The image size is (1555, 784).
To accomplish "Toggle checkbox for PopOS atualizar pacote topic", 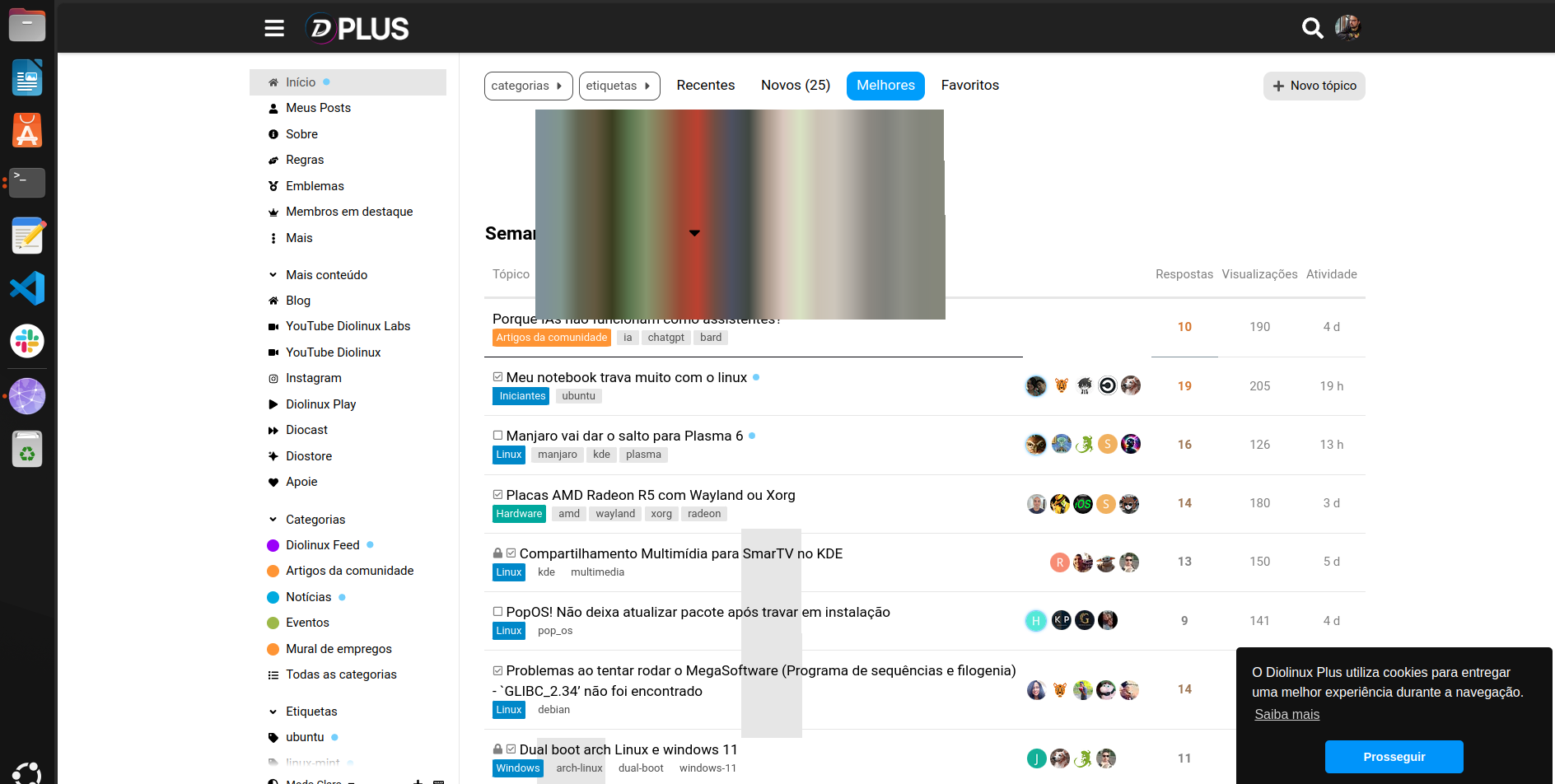I will point(497,612).
